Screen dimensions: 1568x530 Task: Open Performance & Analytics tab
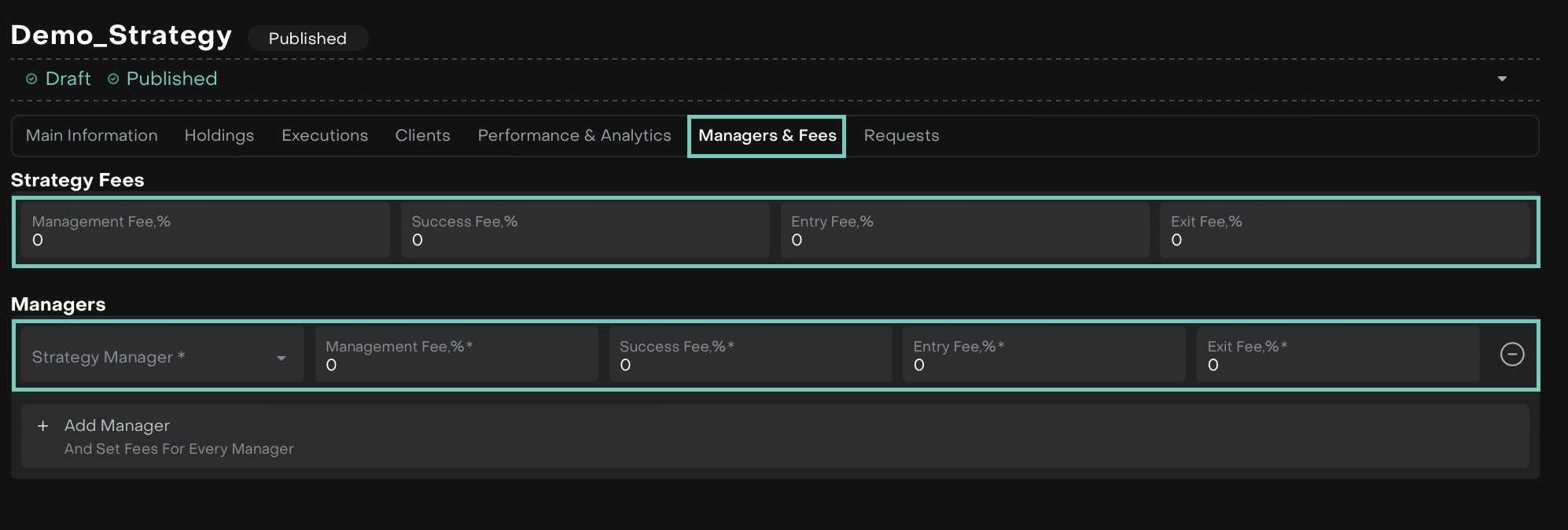[x=574, y=136]
